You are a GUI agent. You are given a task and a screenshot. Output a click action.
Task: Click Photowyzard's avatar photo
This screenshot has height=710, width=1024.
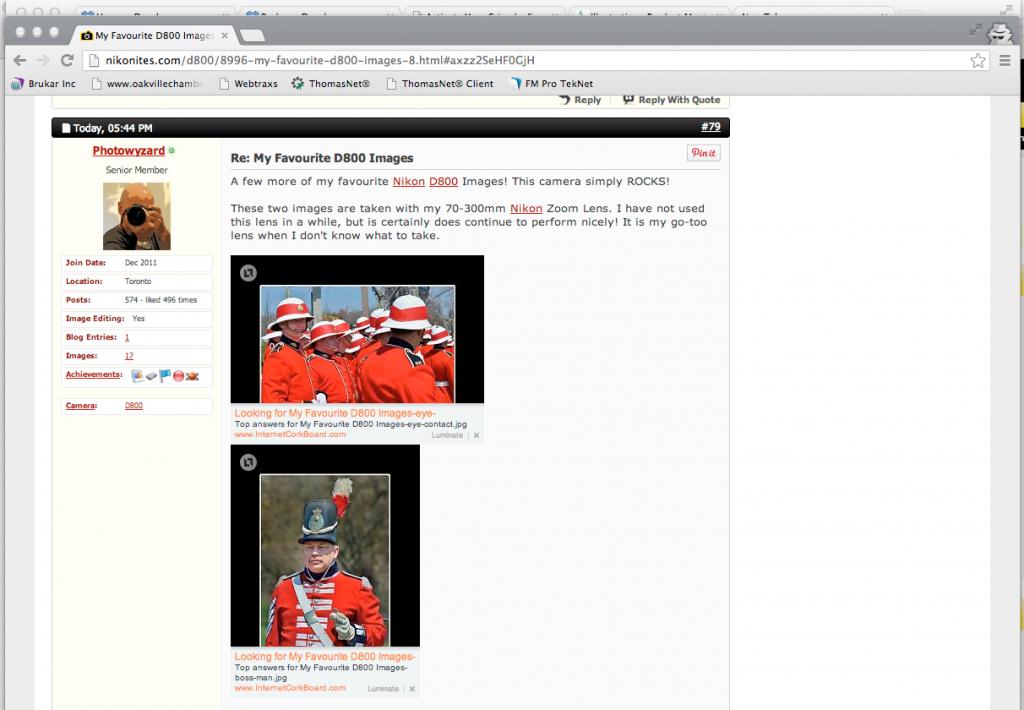coord(136,216)
